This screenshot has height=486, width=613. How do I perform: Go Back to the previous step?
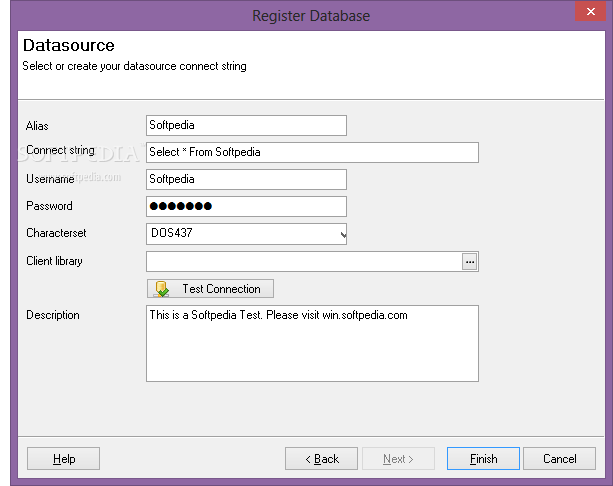(x=321, y=459)
